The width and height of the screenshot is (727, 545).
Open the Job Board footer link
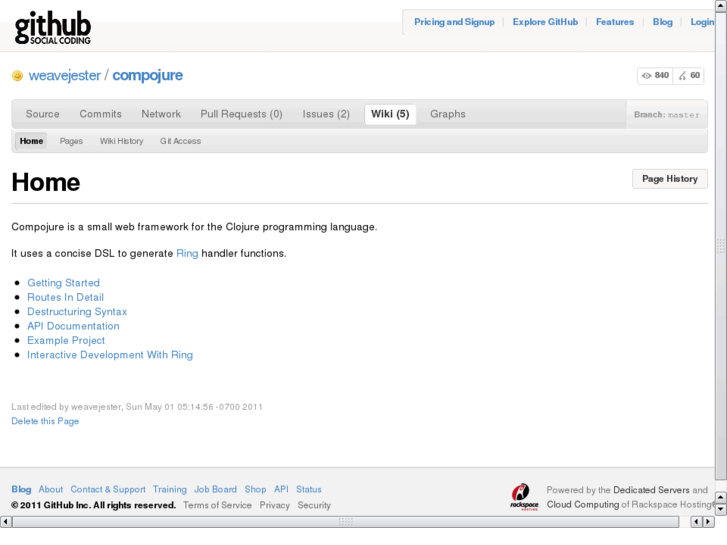(215, 489)
